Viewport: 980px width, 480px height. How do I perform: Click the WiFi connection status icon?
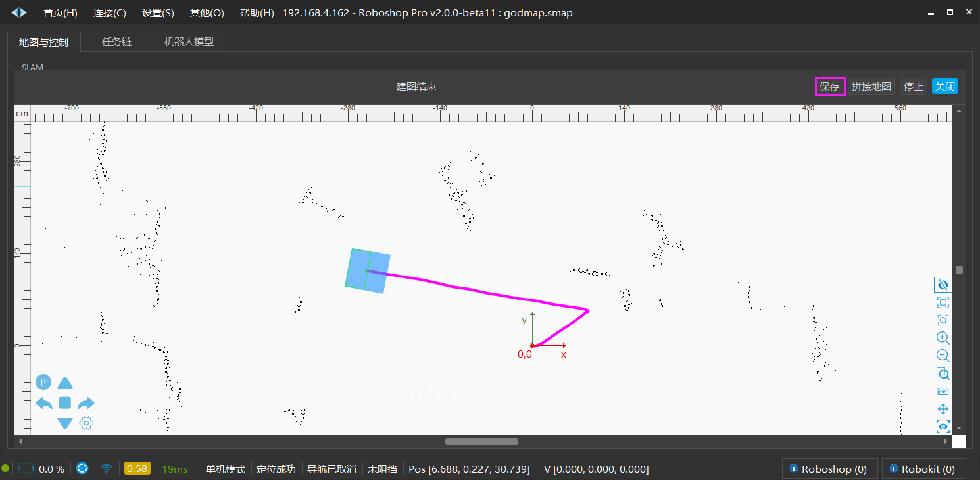point(106,468)
